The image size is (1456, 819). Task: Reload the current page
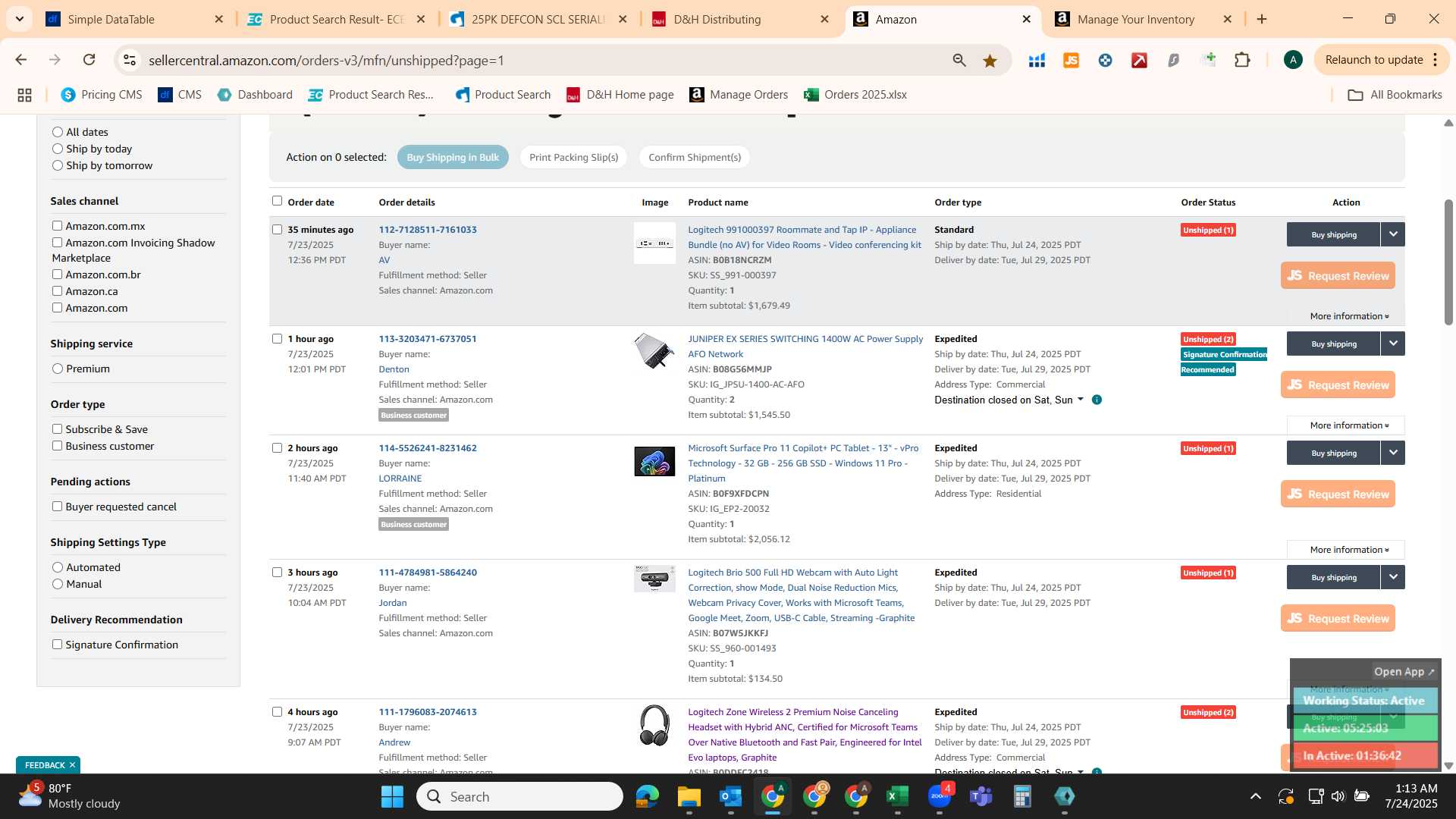coord(89,60)
